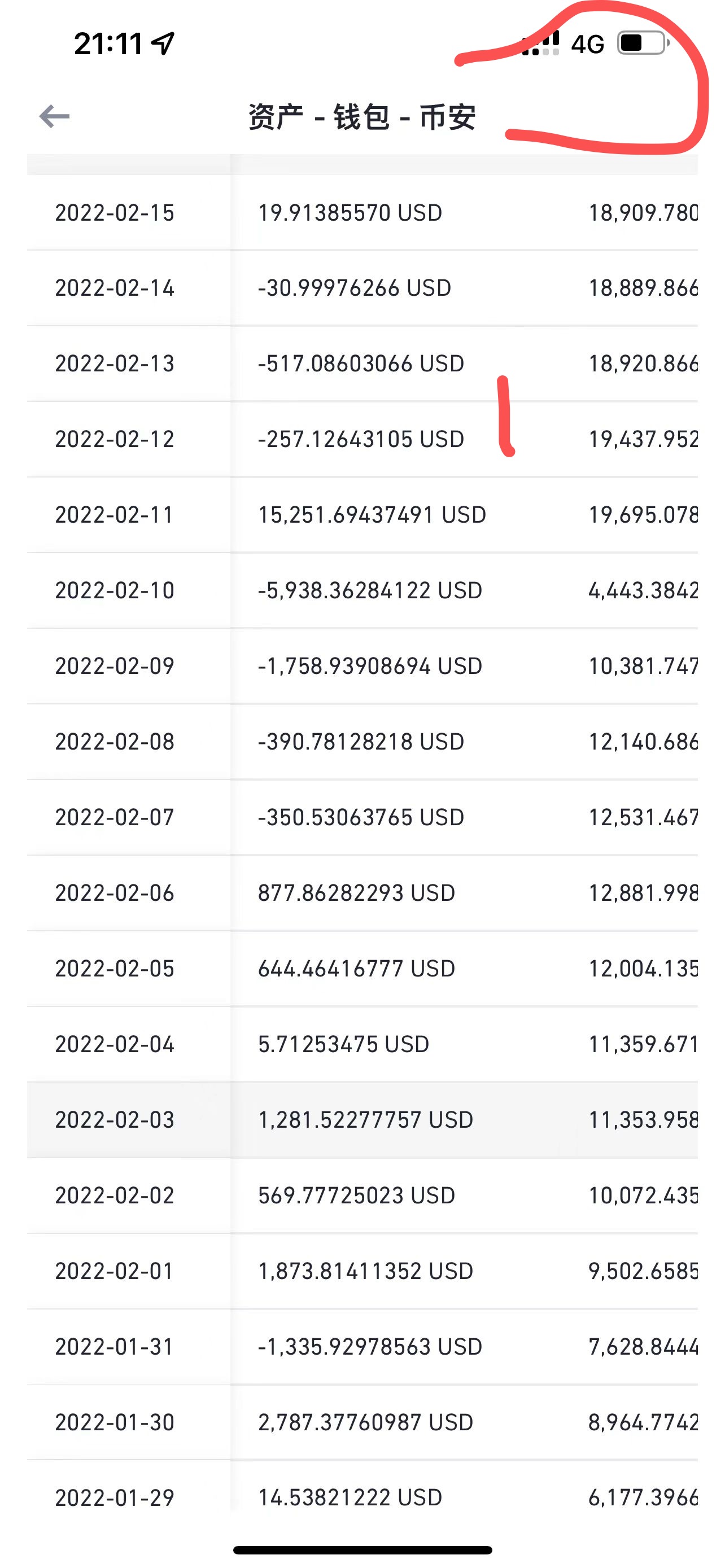Open the 2022-02-10 record
725x1568 pixels.
tap(362, 590)
